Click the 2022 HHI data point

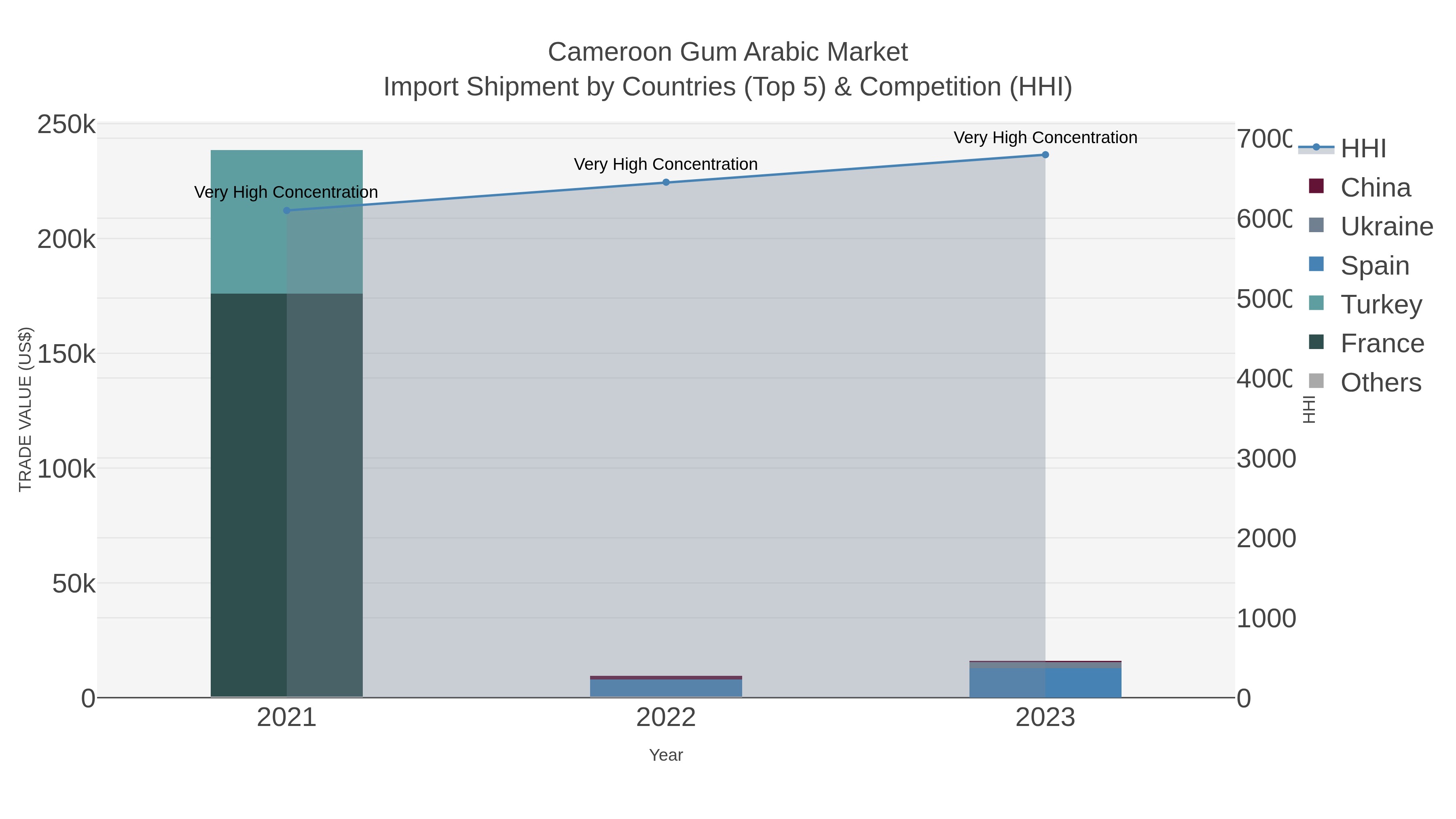pyautogui.click(x=666, y=182)
